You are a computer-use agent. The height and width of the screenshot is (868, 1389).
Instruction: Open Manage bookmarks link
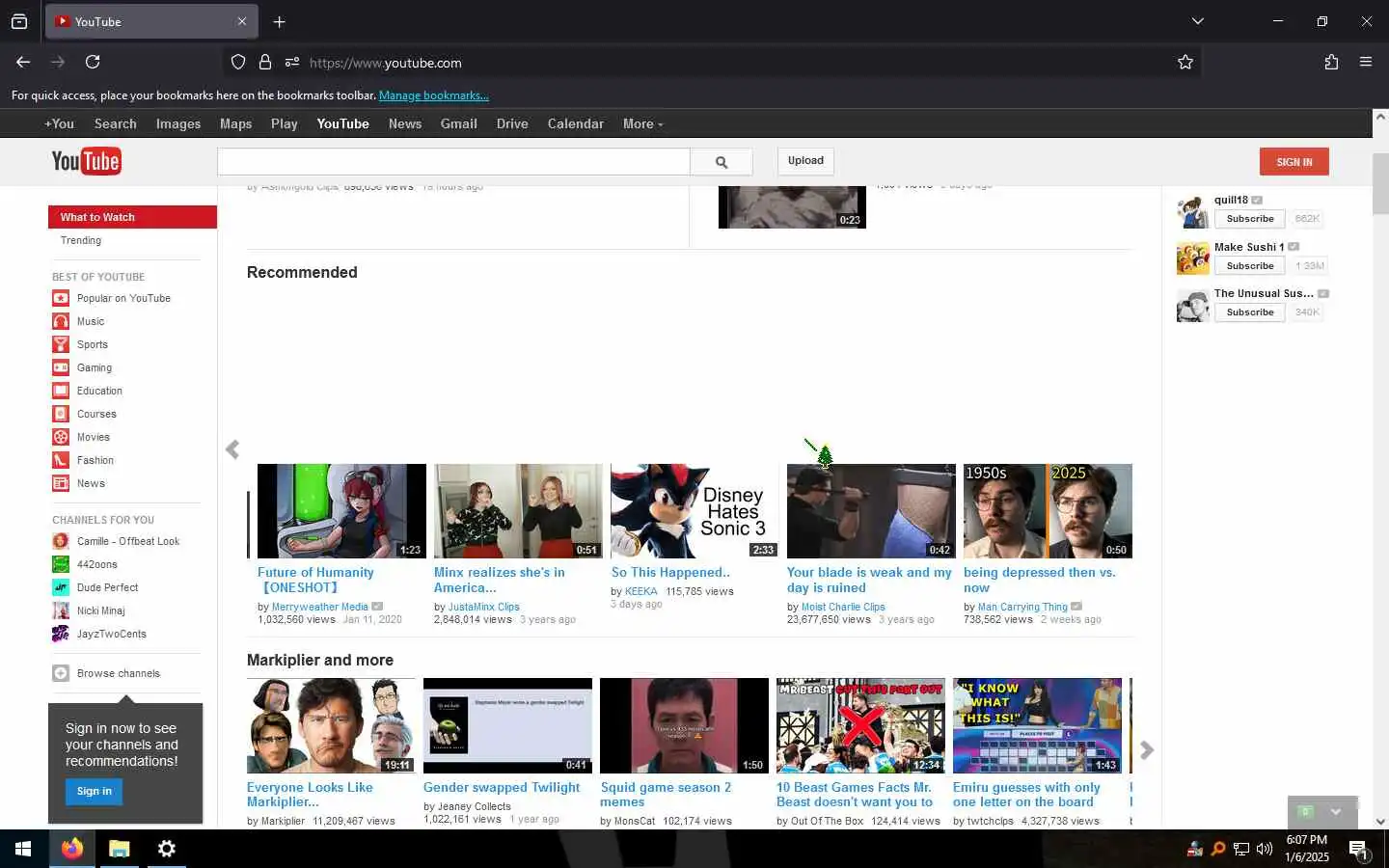(434, 95)
